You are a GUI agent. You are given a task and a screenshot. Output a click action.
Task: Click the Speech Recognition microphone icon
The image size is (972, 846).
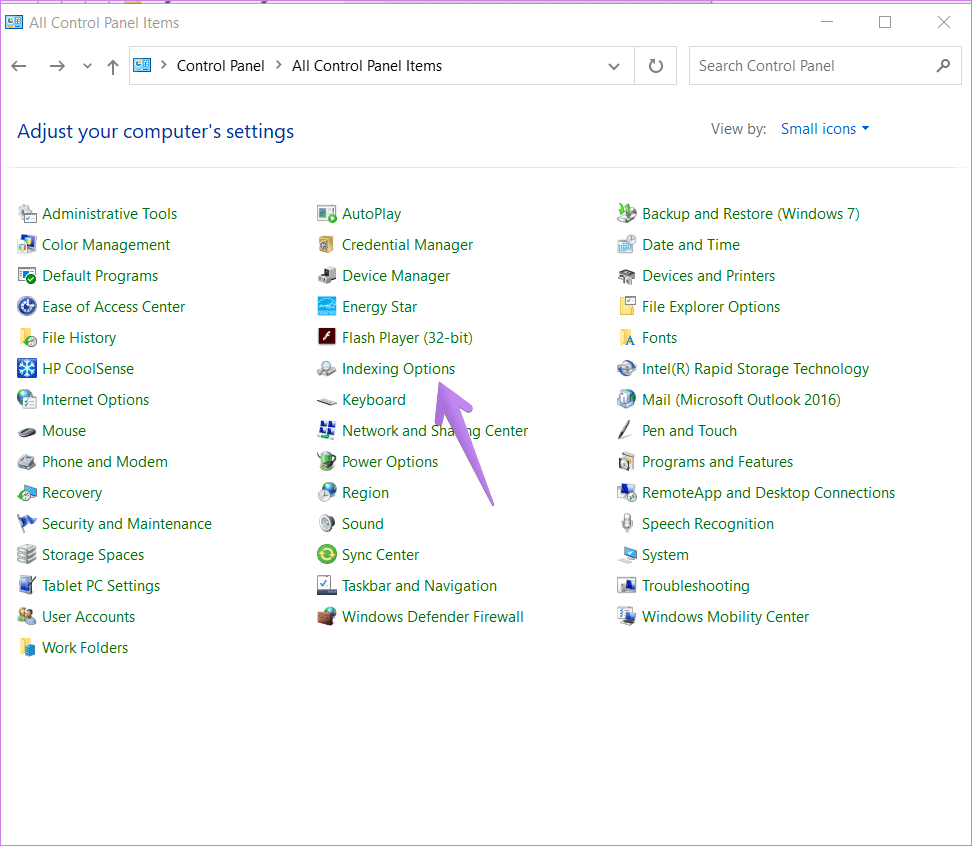pos(627,524)
